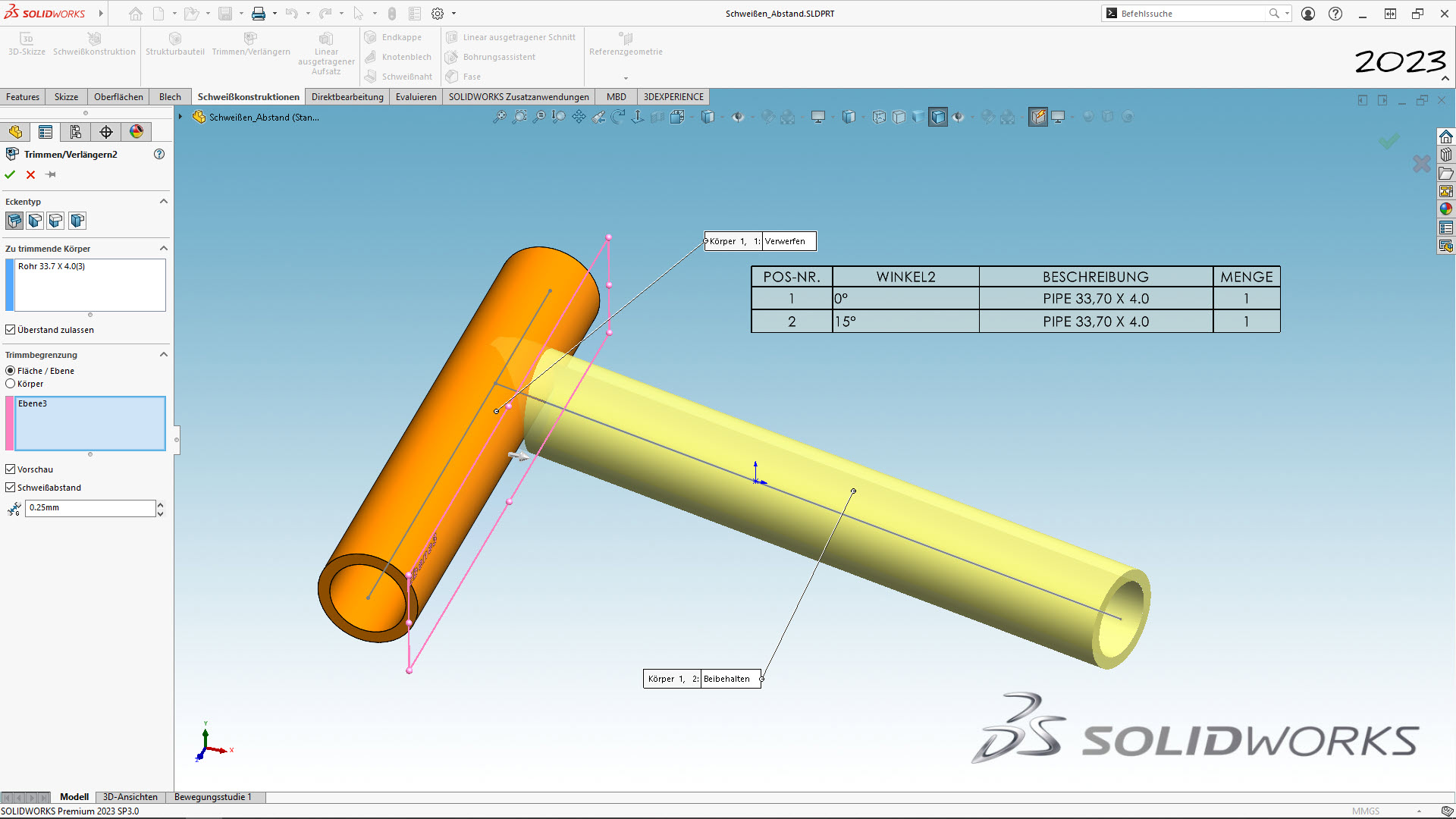Increase the Schweißabstand value with up spinner
1456x819 pixels.
(x=160, y=504)
